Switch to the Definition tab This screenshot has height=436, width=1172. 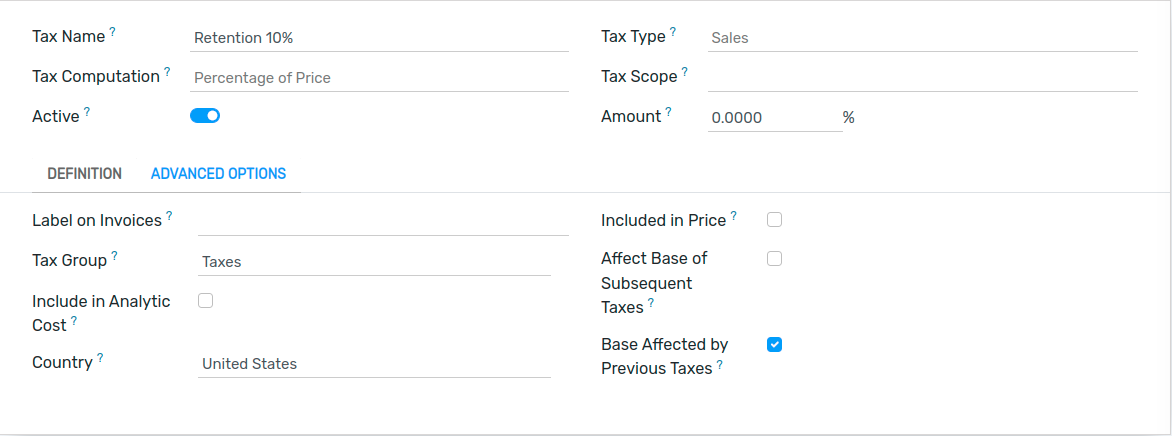tap(84, 174)
